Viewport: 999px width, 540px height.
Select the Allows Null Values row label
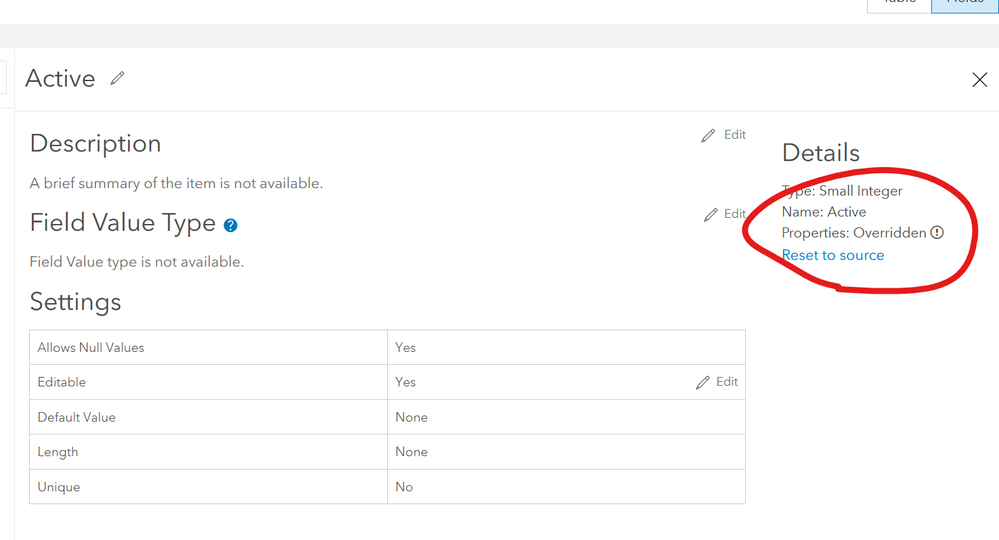(x=91, y=348)
